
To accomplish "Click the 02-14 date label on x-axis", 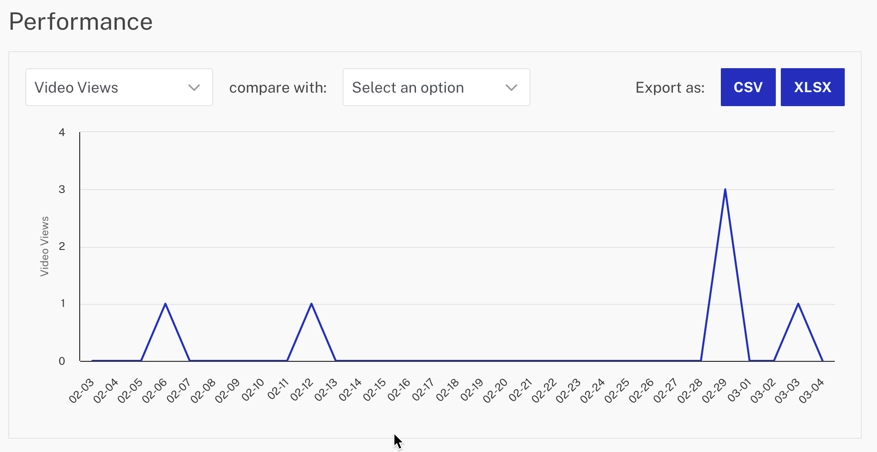I will [350, 390].
